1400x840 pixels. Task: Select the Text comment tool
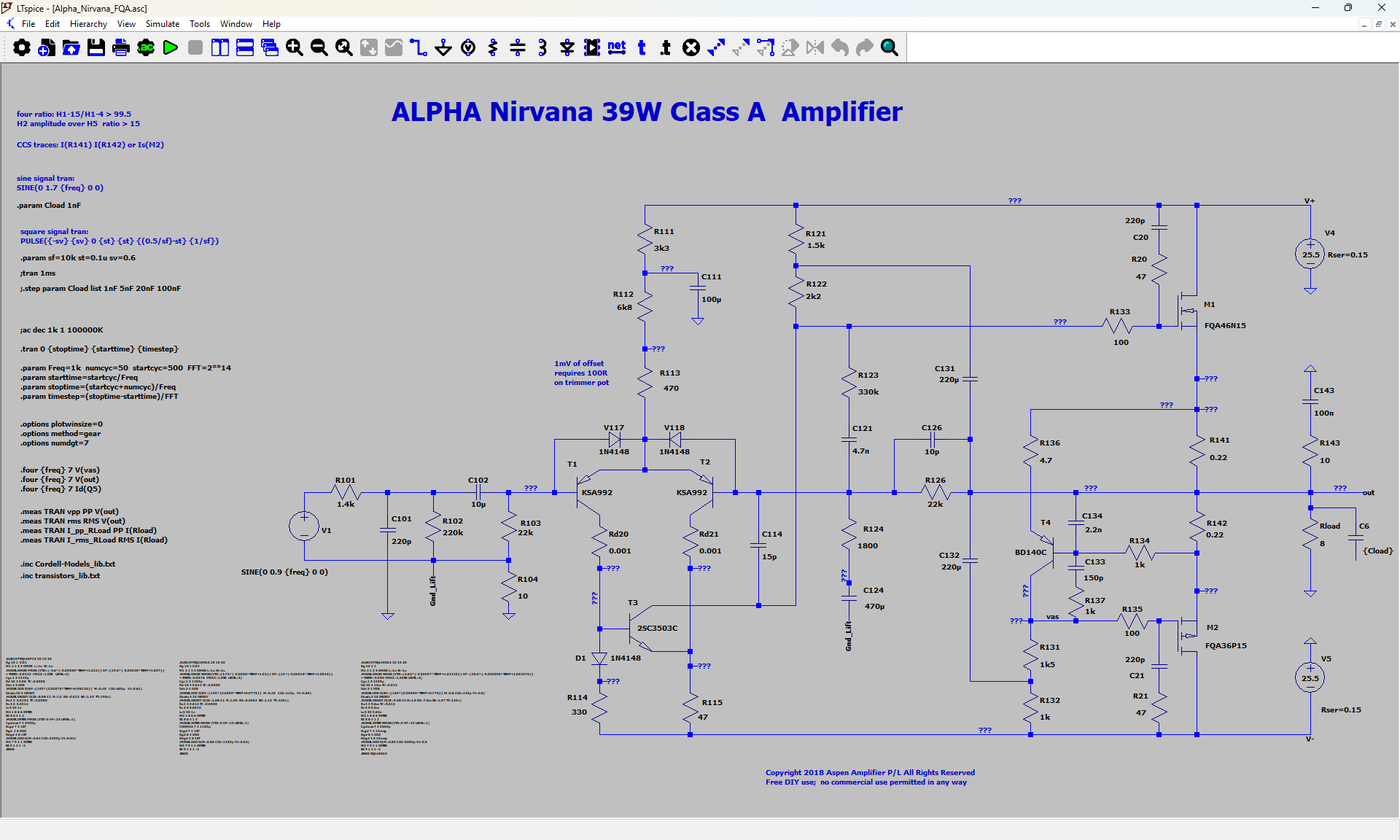642,48
